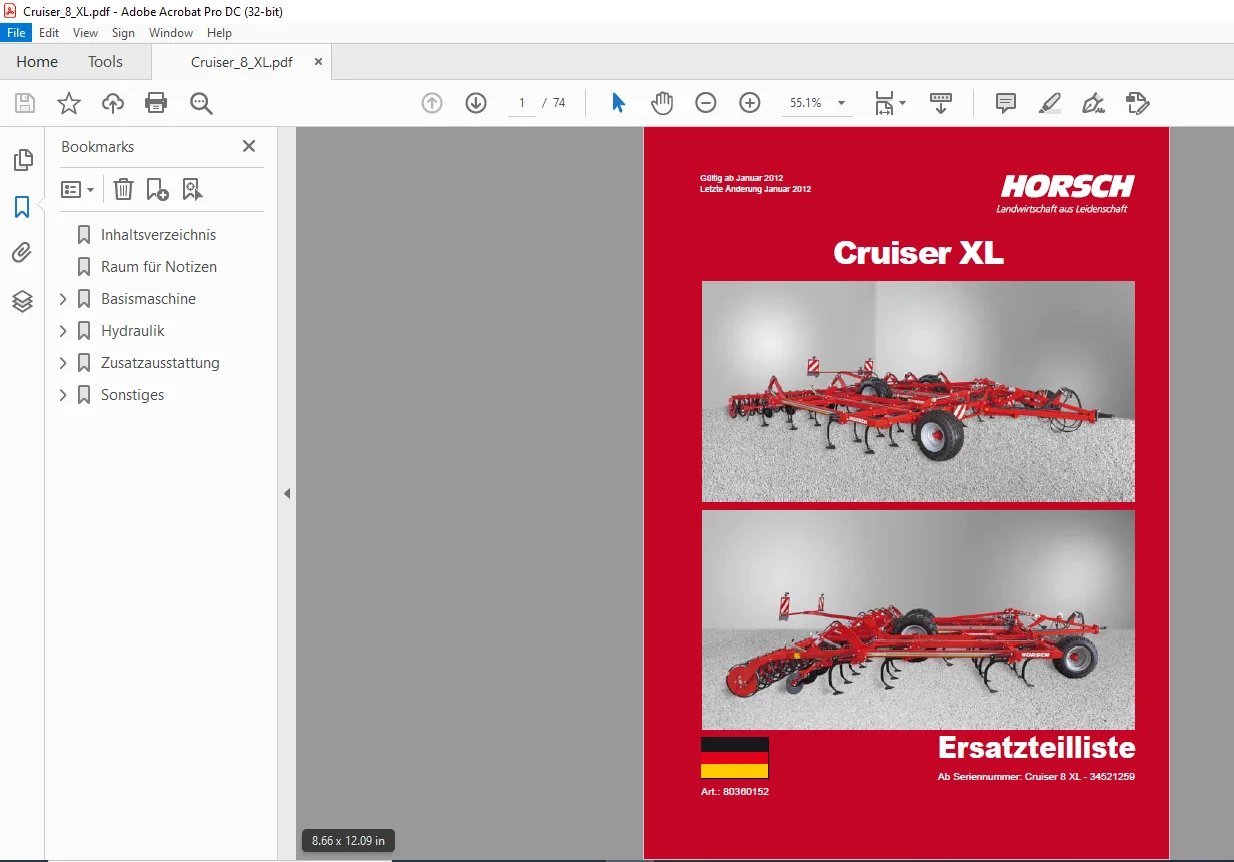This screenshot has width=1234, height=862.
Task: Open the scrolling mode keyboard icon
Action: 941,103
